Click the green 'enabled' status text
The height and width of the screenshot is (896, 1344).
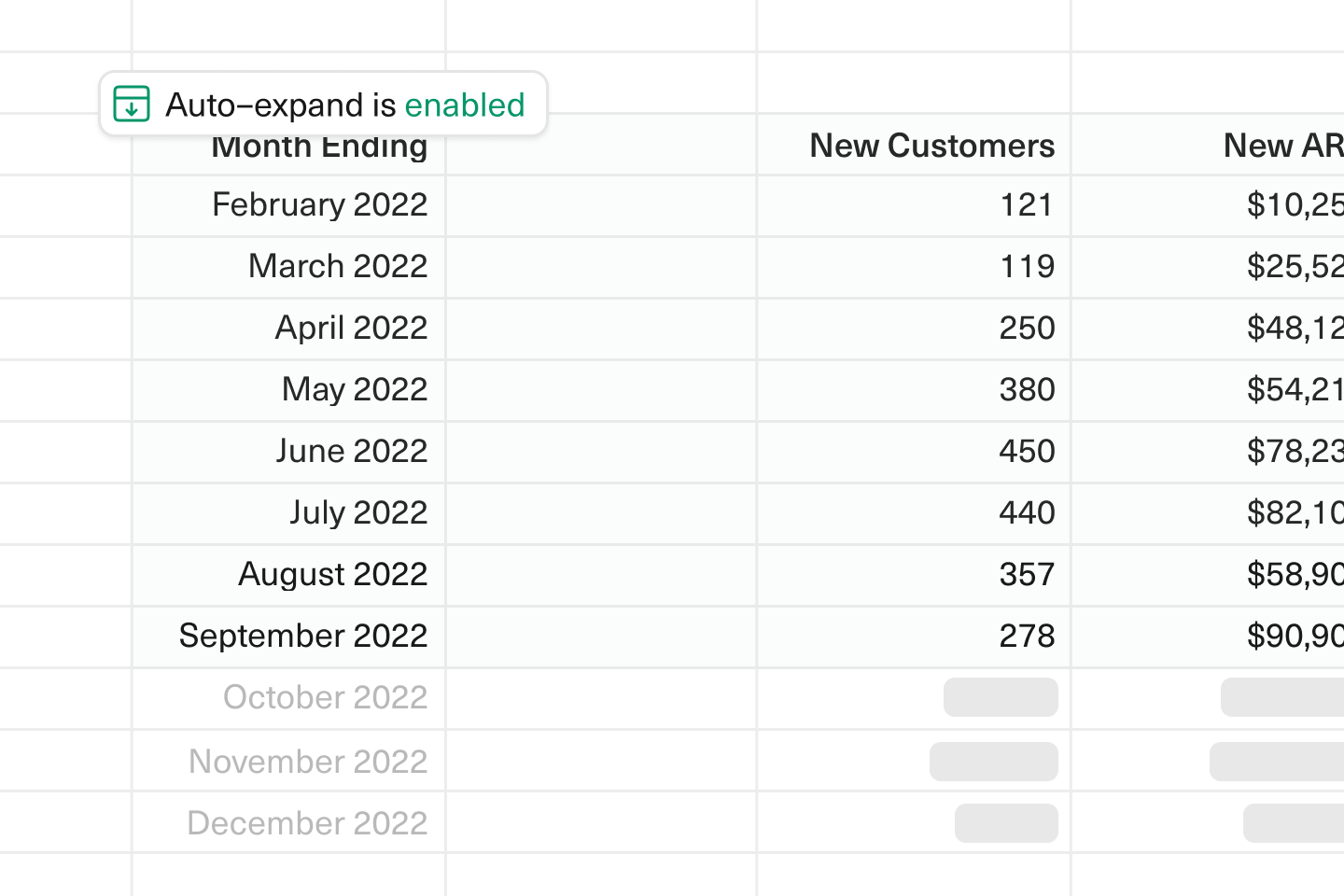(464, 105)
